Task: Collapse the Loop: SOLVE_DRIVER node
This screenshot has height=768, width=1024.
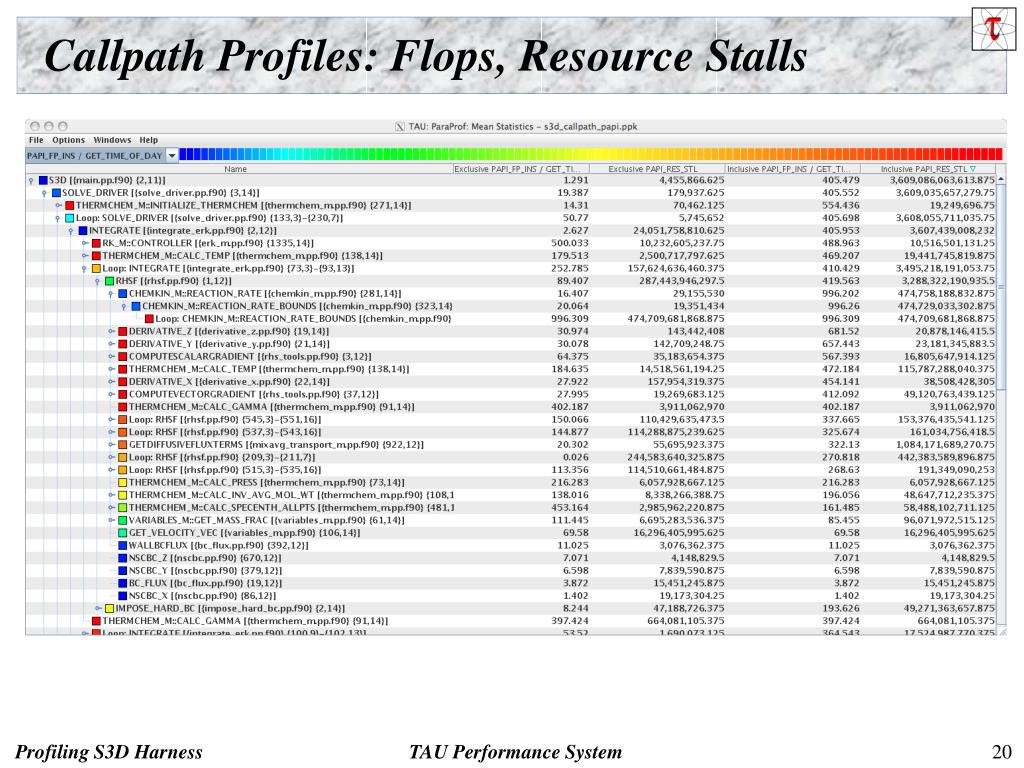Action: coord(58,218)
